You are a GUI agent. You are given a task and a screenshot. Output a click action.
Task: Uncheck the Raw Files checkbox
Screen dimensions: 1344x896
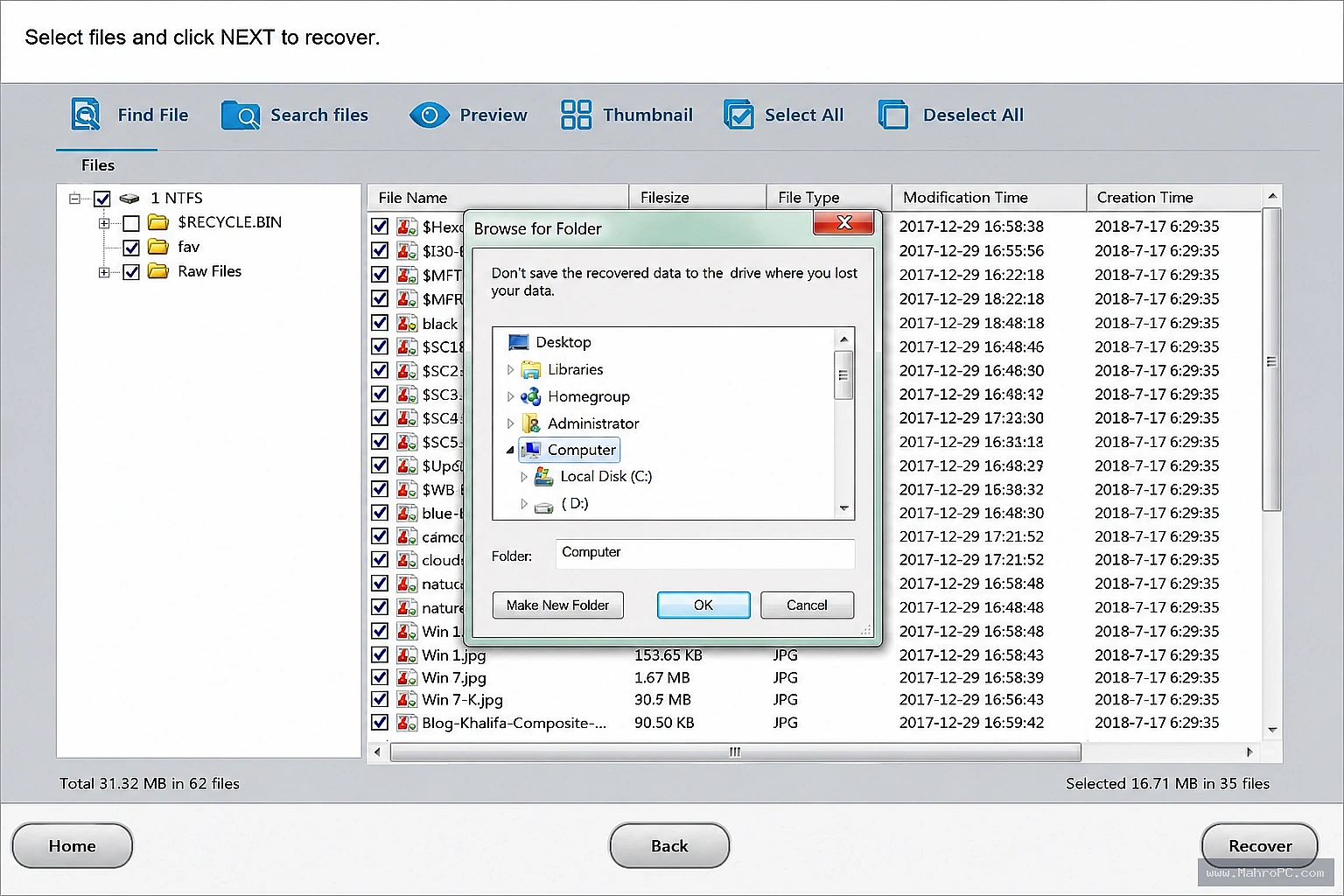tap(131, 272)
